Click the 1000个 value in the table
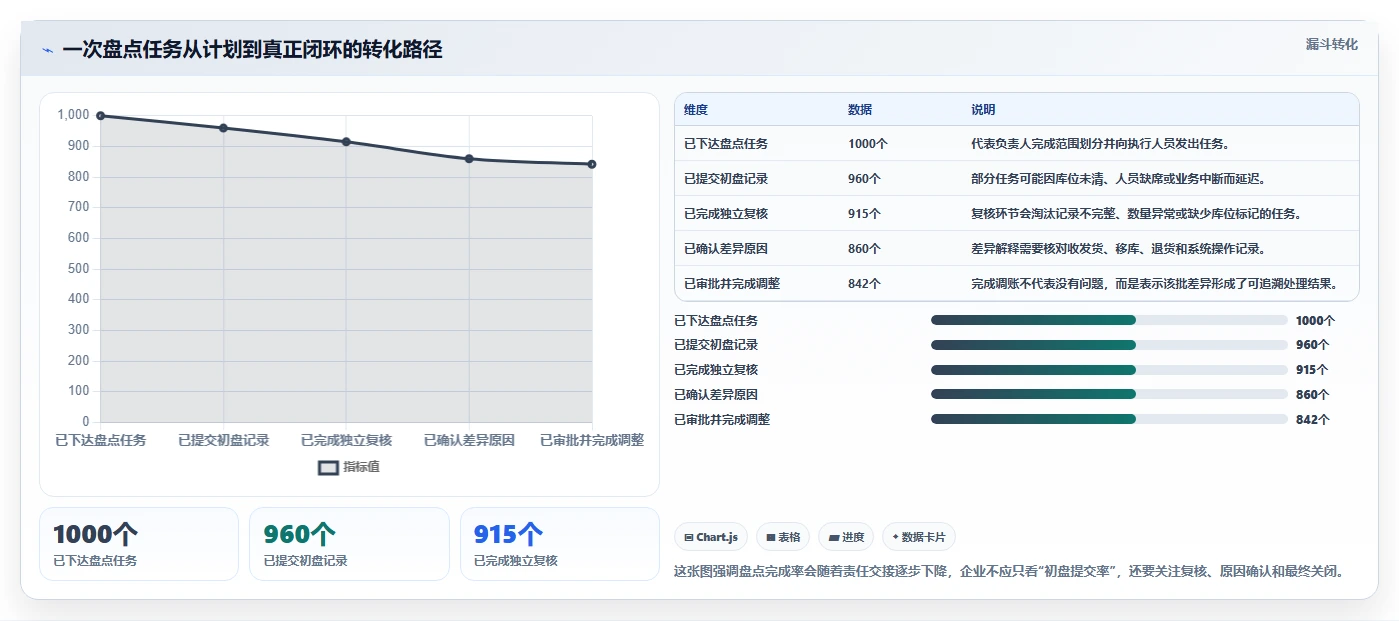This screenshot has width=1399, height=621. pos(868,144)
